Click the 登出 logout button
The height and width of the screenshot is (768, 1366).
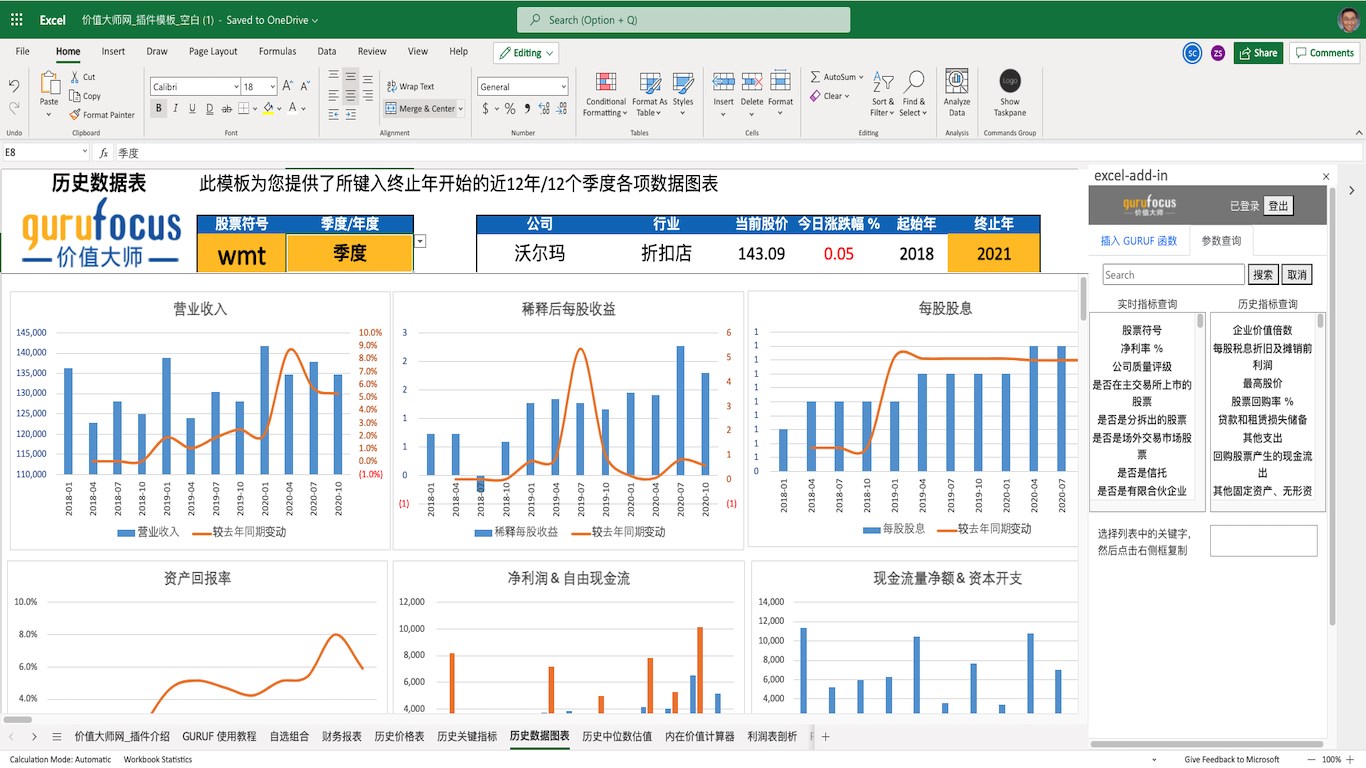click(1278, 206)
